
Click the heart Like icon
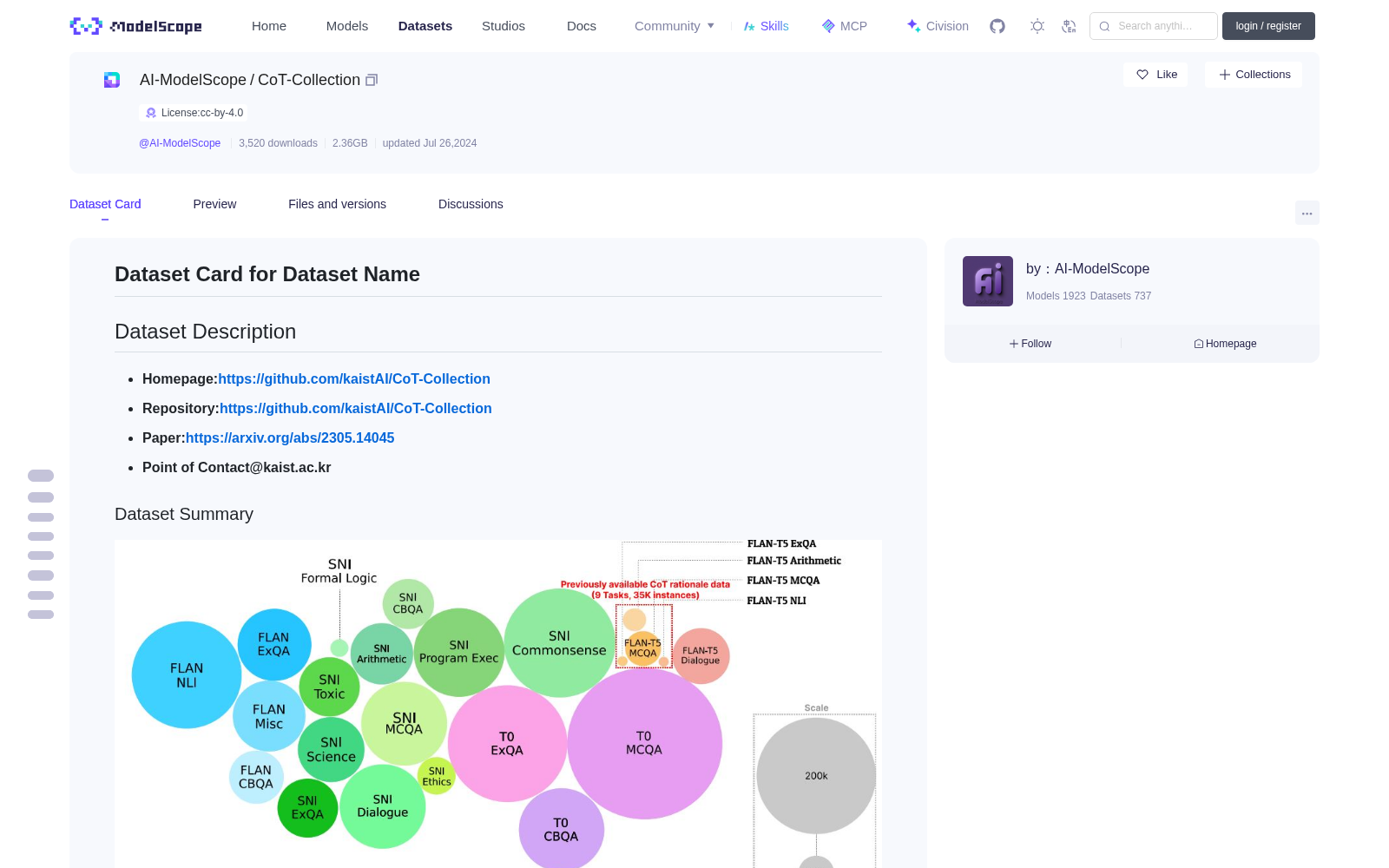(1142, 75)
